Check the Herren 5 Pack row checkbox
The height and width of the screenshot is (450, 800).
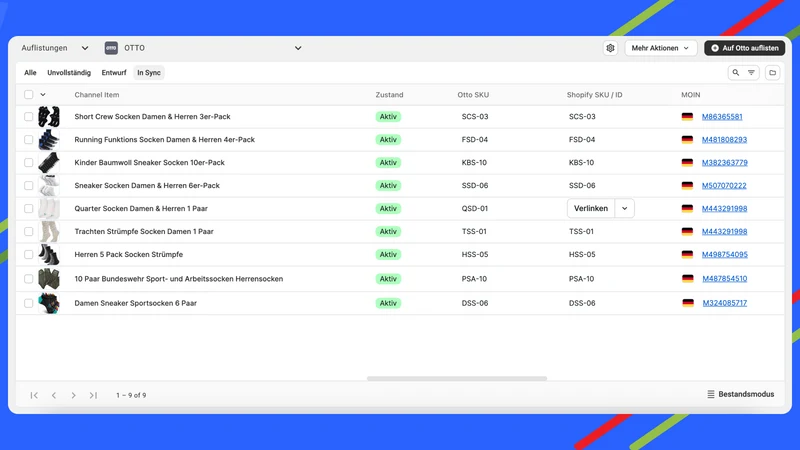pos(29,255)
